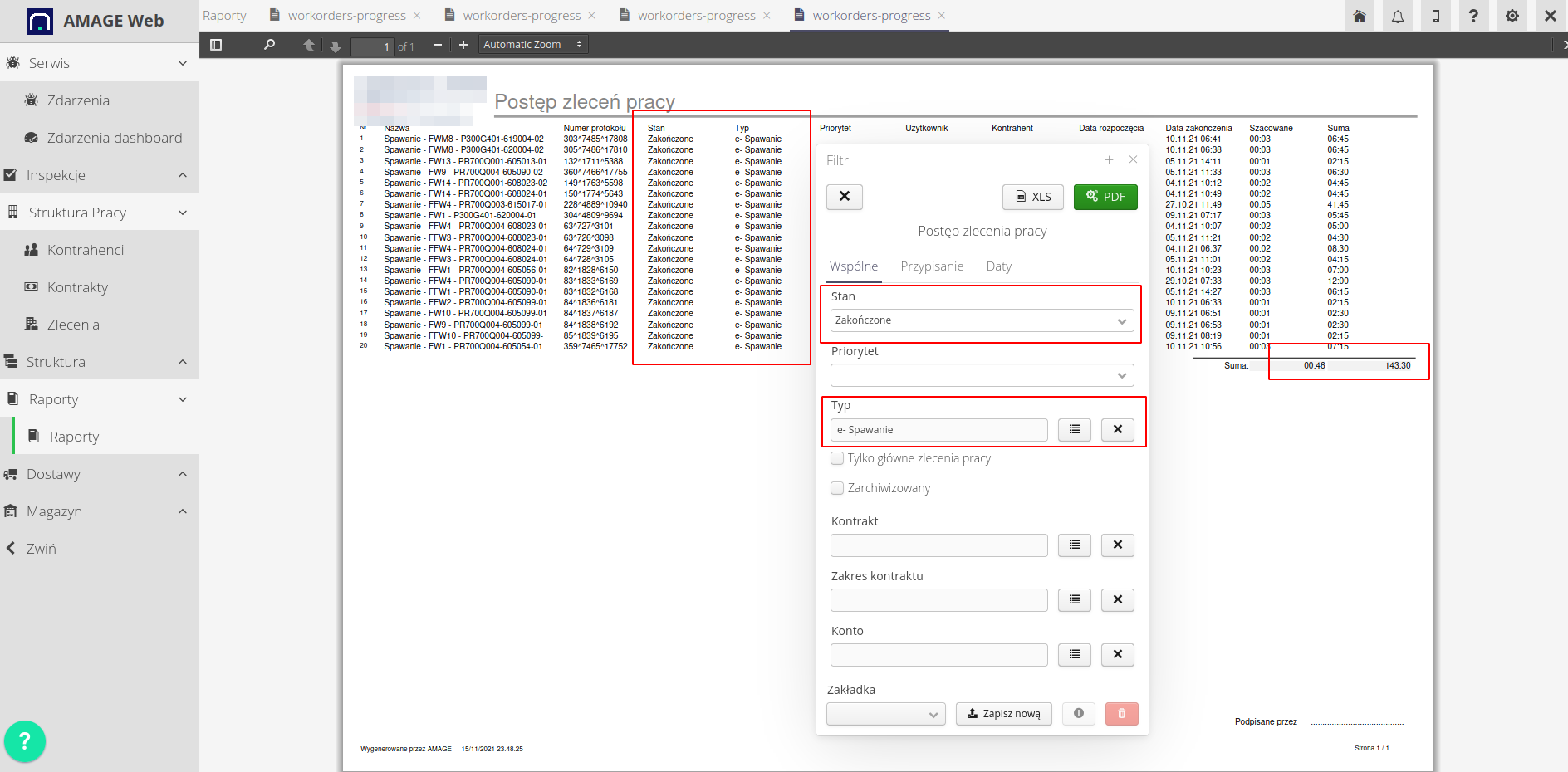Click the green help bubble icon
The height and width of the screenshot is (772, 1568).
(25, 740)
